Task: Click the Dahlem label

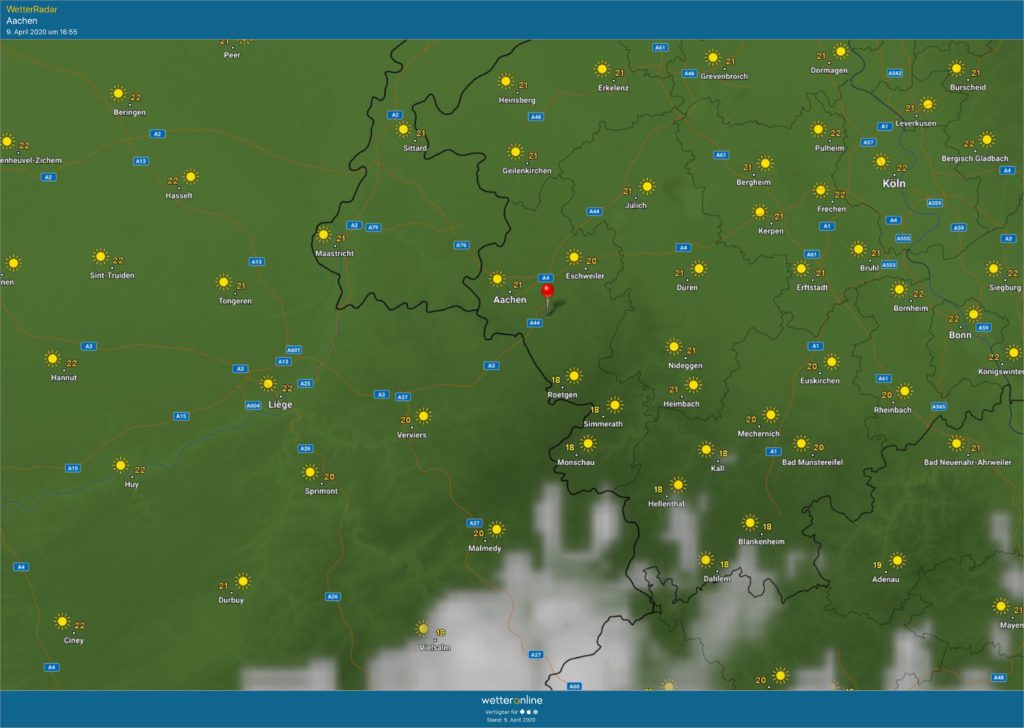Action: coord(716,579)
